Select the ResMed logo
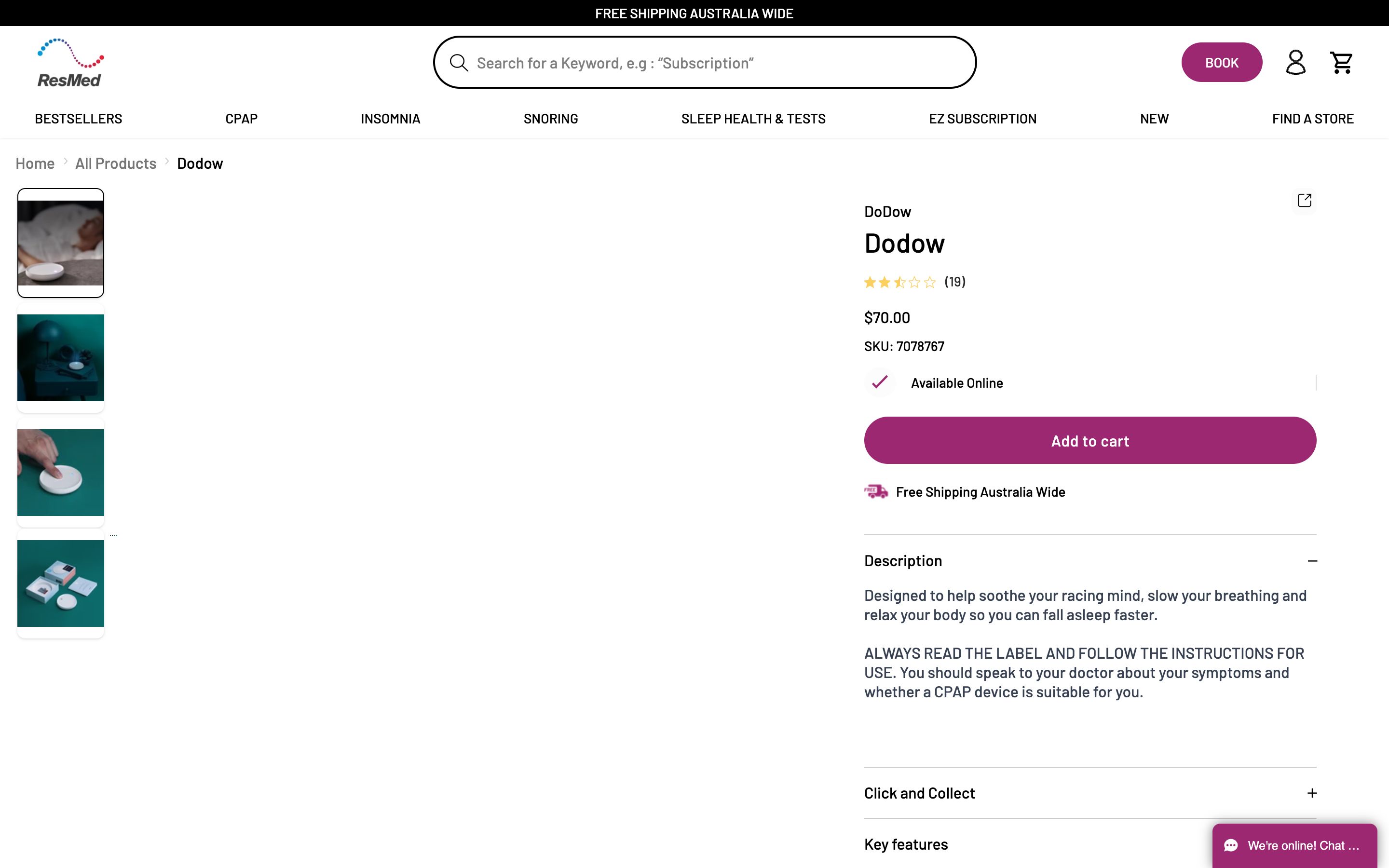This screenshot has height=868, width=1389. coord(69,61)
